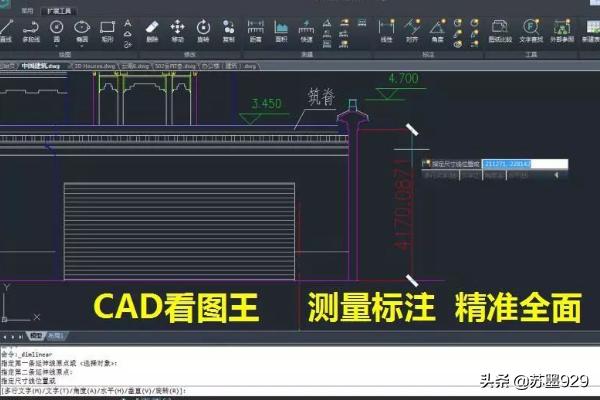Image resolution: width=600 pixels, height=400 pixels.
Task: Open the 外部参照 external reference tool
Action: [x=562, y=31]
